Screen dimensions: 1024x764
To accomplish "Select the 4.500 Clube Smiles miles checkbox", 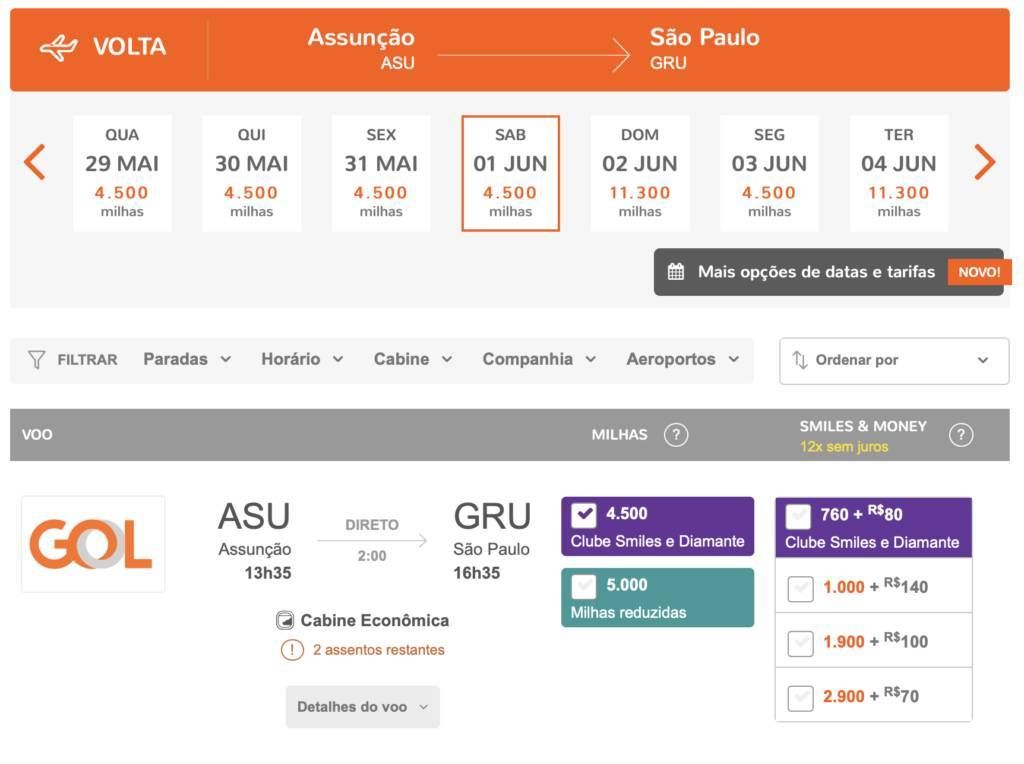I will pyautogui.click(x=584, y=515).
